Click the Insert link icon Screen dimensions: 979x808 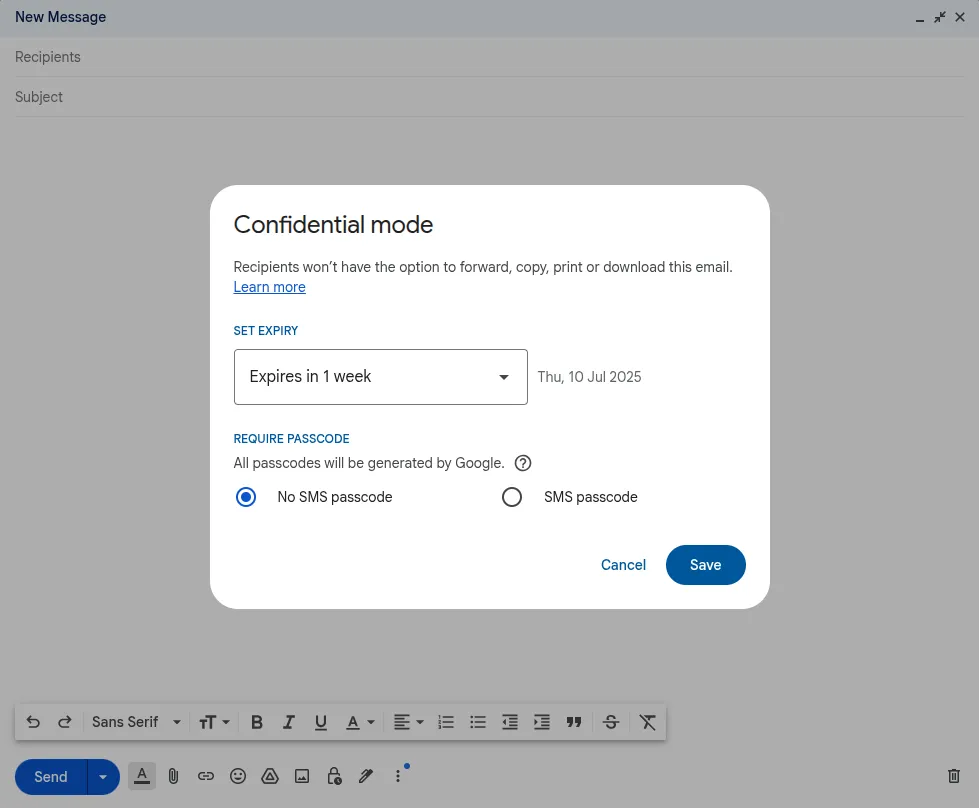pyautogui.click(x=205, y=776)
